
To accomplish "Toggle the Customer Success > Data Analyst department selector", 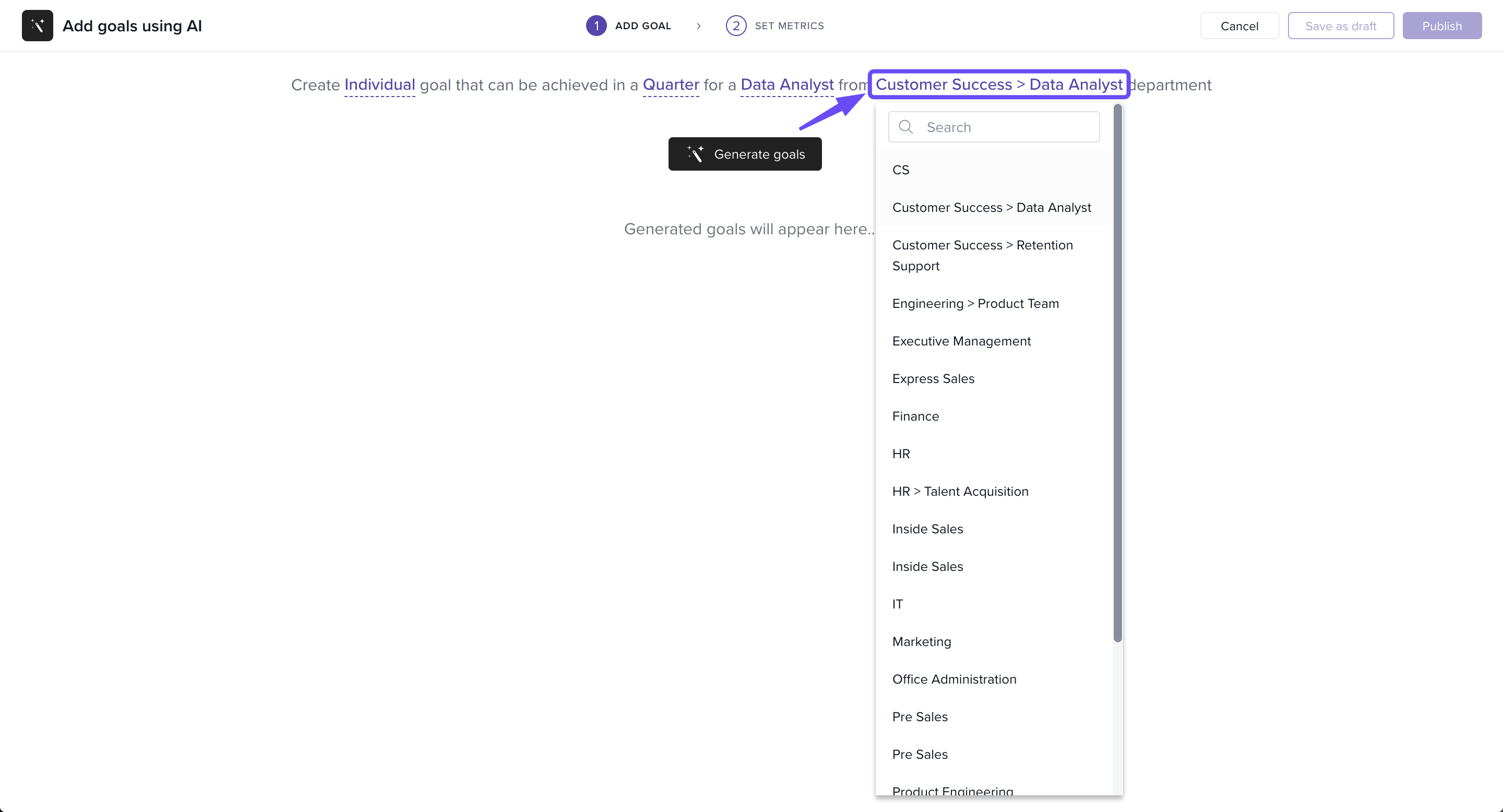I will (998, 85).
